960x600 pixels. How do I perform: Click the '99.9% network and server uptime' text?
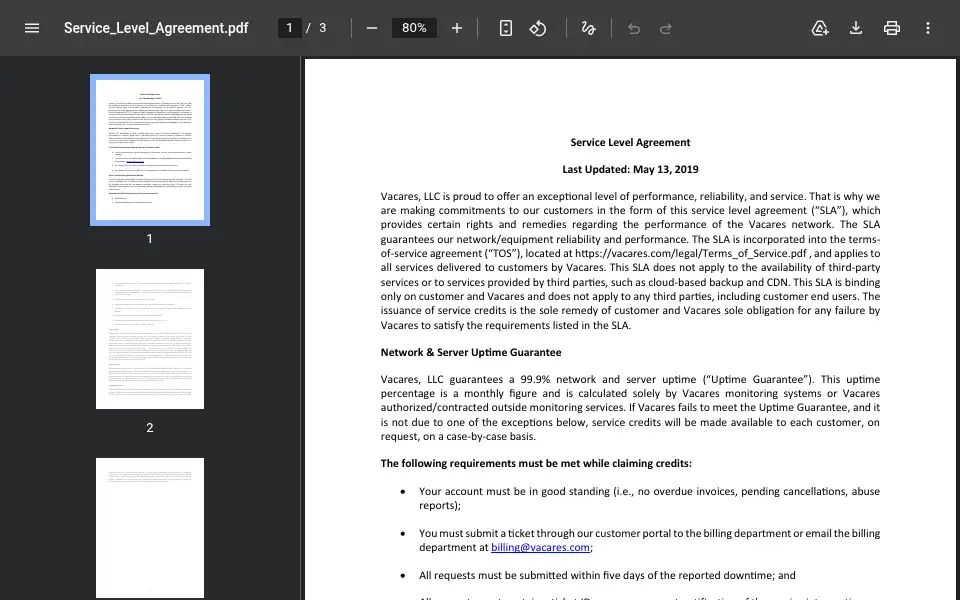608,379
